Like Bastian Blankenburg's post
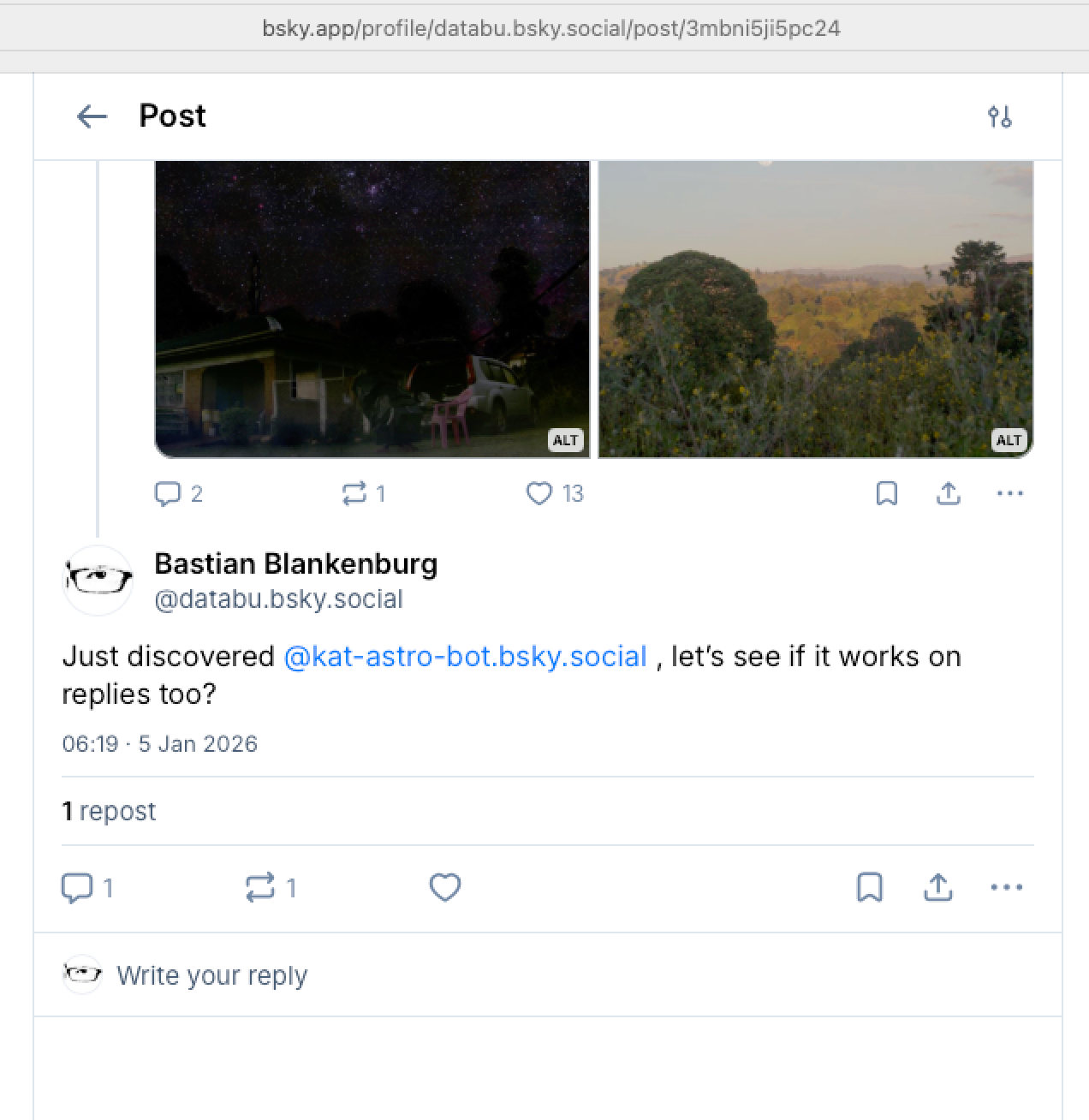1089x1120 pixels. coord(445,887)
